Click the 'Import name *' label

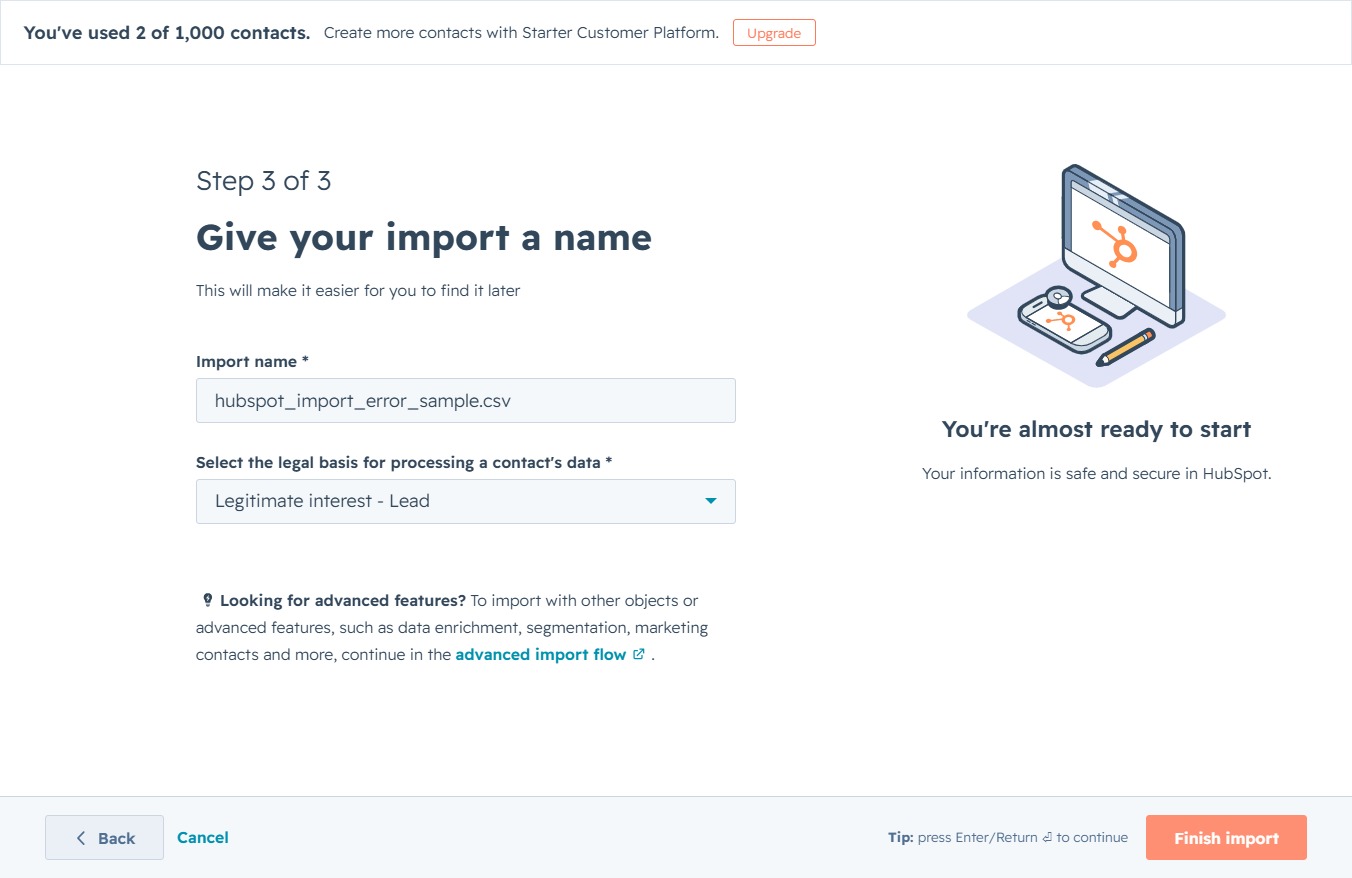point(252,361)
